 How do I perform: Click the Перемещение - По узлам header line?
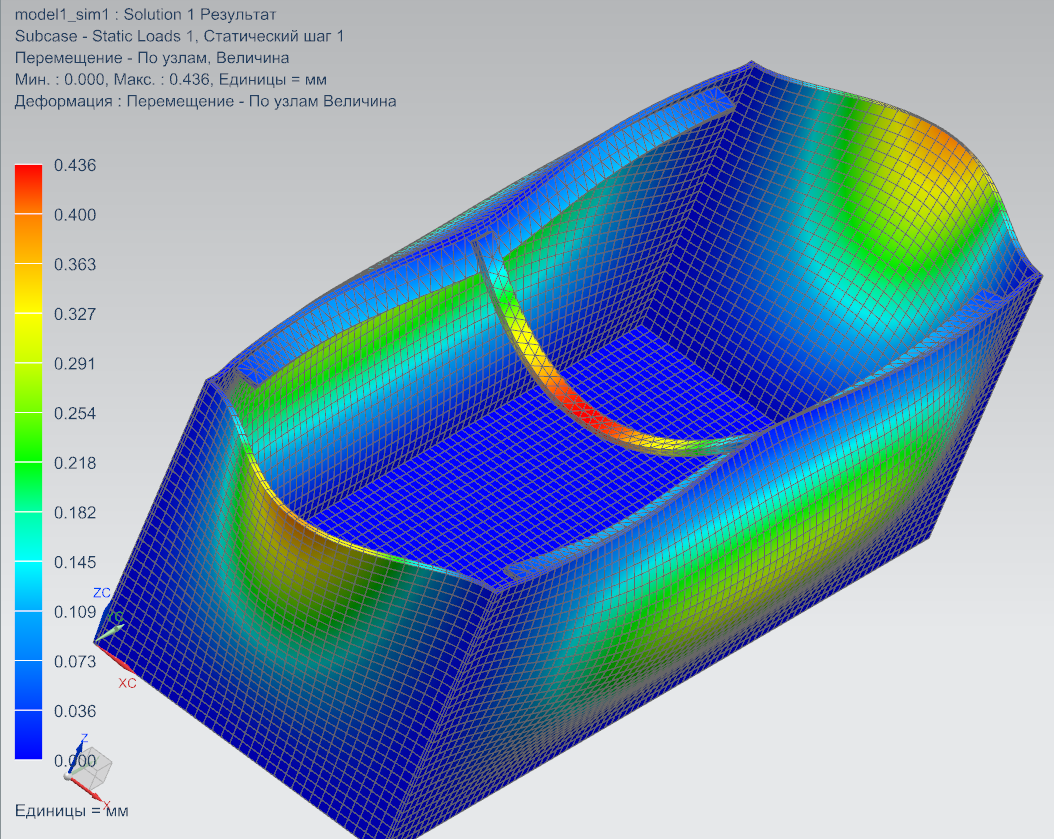(x=152, y=58)
